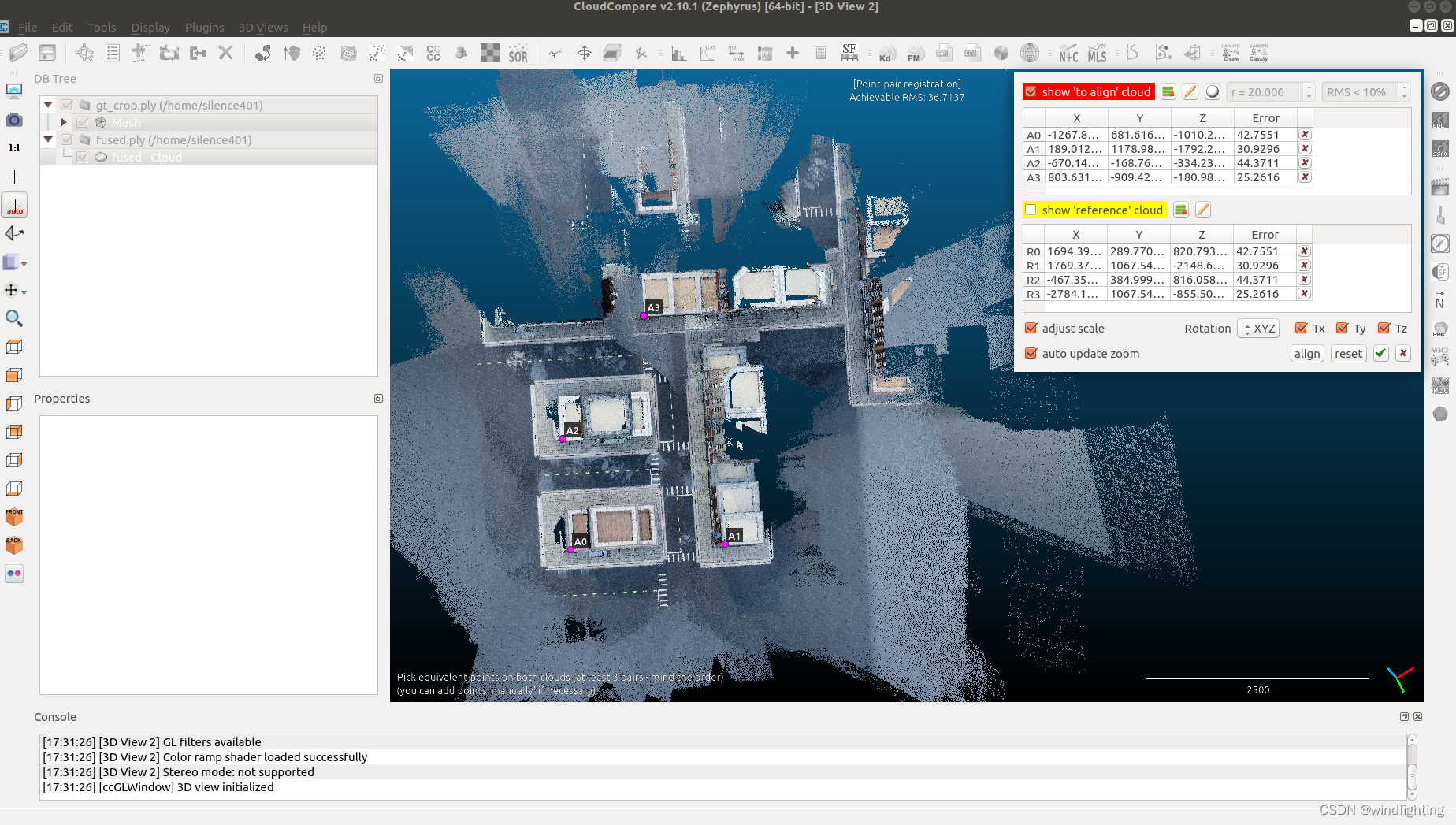The height and width of the screenshot is (825, 1456).
Task: Uncheck the Tz translation checkbox
Action: pos(1384,329)
